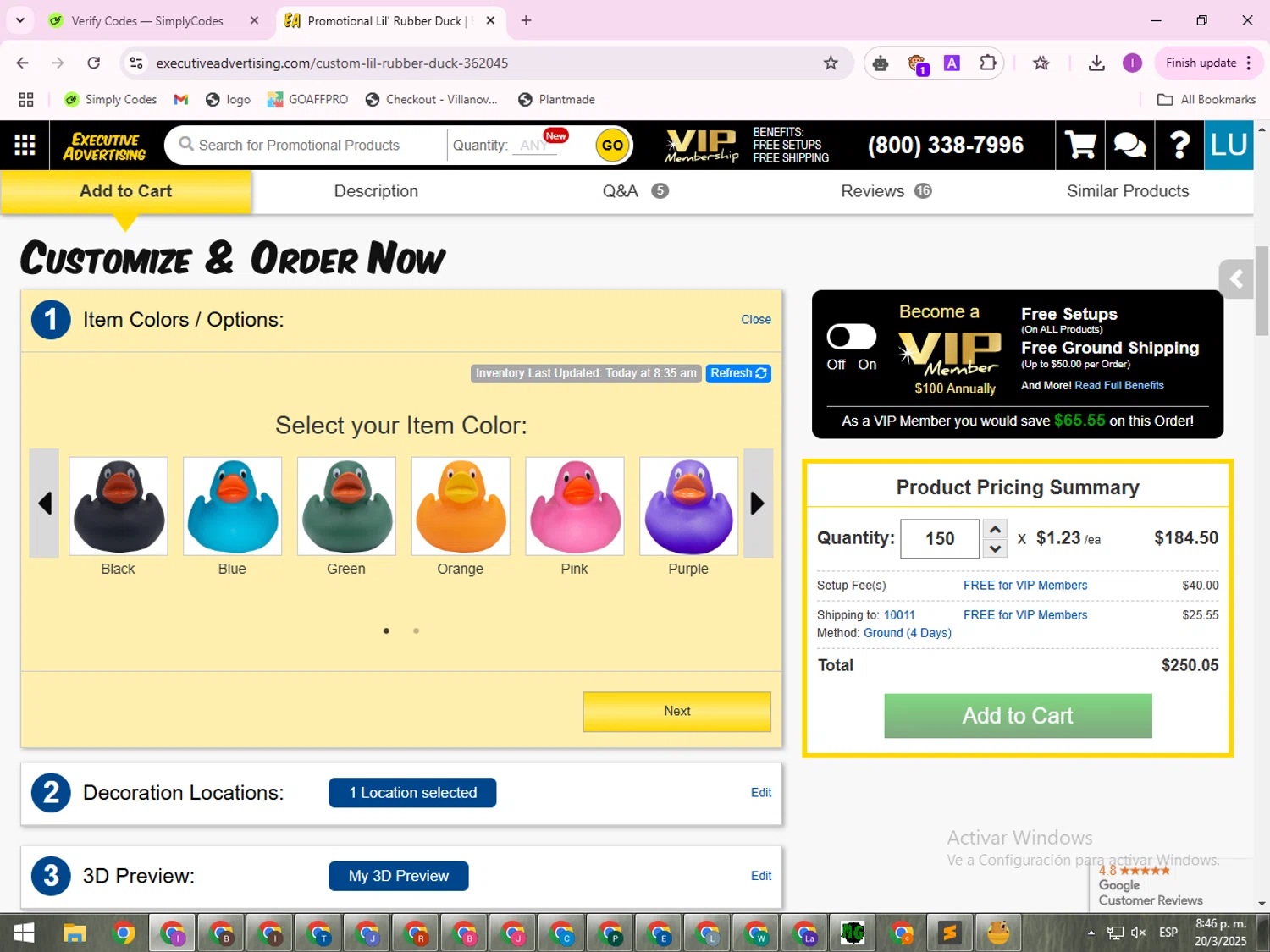Show previous item colors with left arrow
Screen dimensions: 1270x952
click(44, 504)
